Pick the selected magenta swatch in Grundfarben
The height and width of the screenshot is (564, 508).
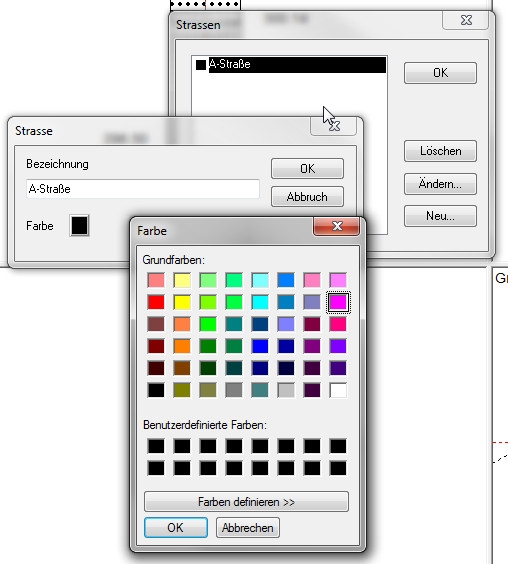point(338,302)
